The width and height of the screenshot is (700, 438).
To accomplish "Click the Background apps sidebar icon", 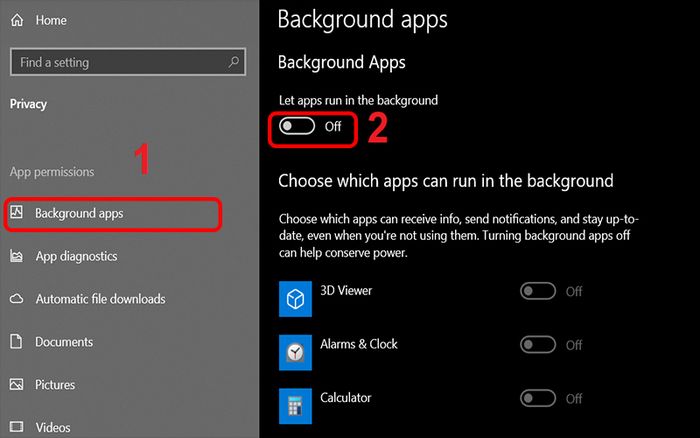I will coord(17,212).
